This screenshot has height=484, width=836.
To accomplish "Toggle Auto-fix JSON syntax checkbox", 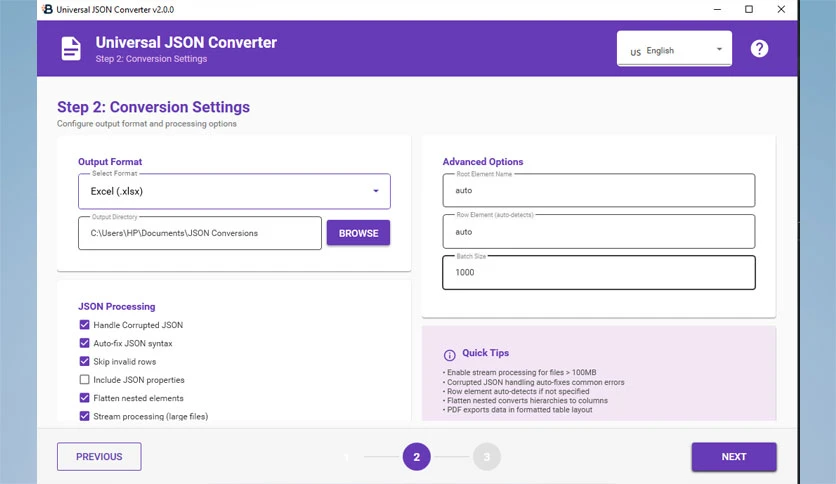I will (84, 343).
